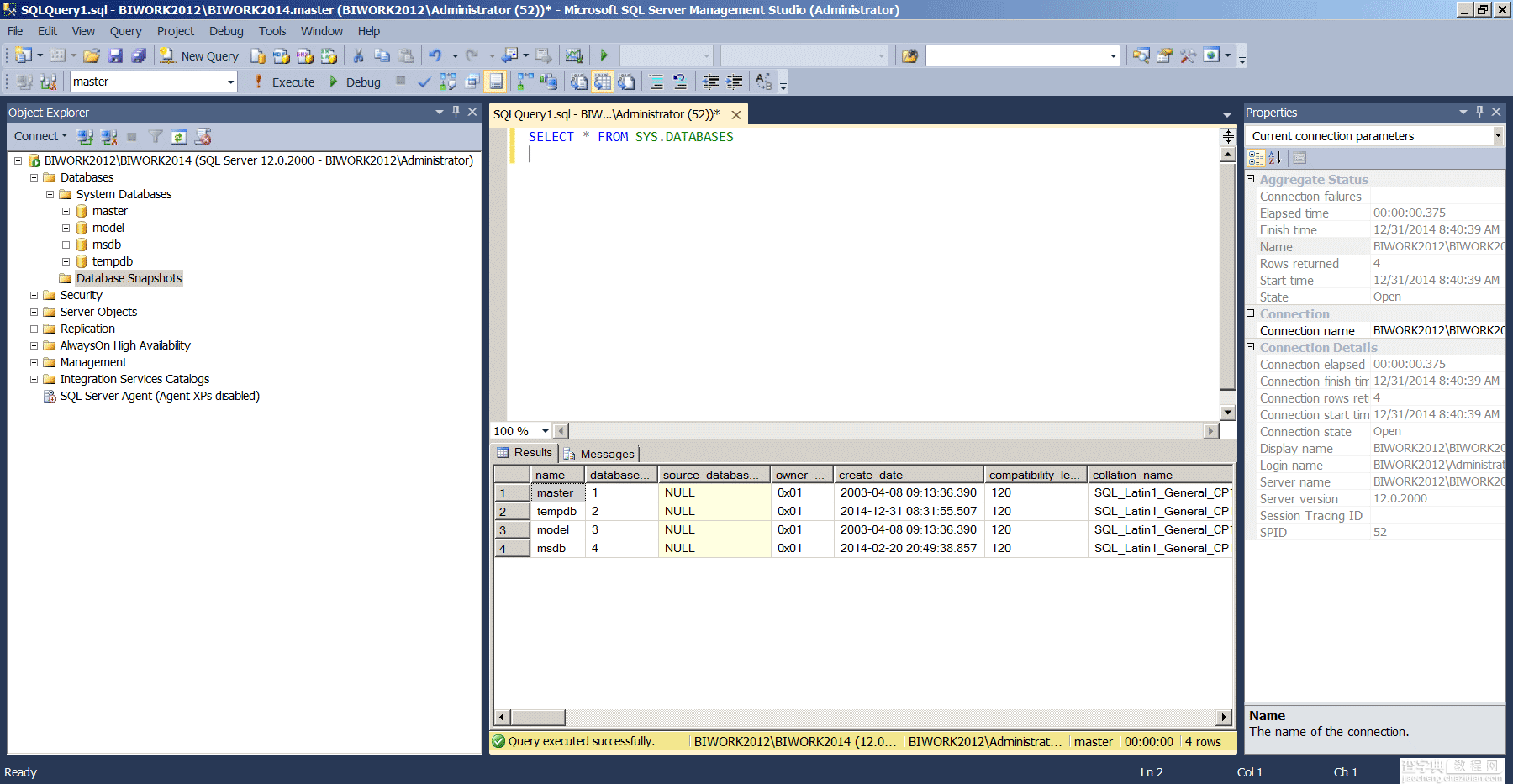Expand the Management folder
This screenshot has height=784, width=1513.
tap(34, 362)
